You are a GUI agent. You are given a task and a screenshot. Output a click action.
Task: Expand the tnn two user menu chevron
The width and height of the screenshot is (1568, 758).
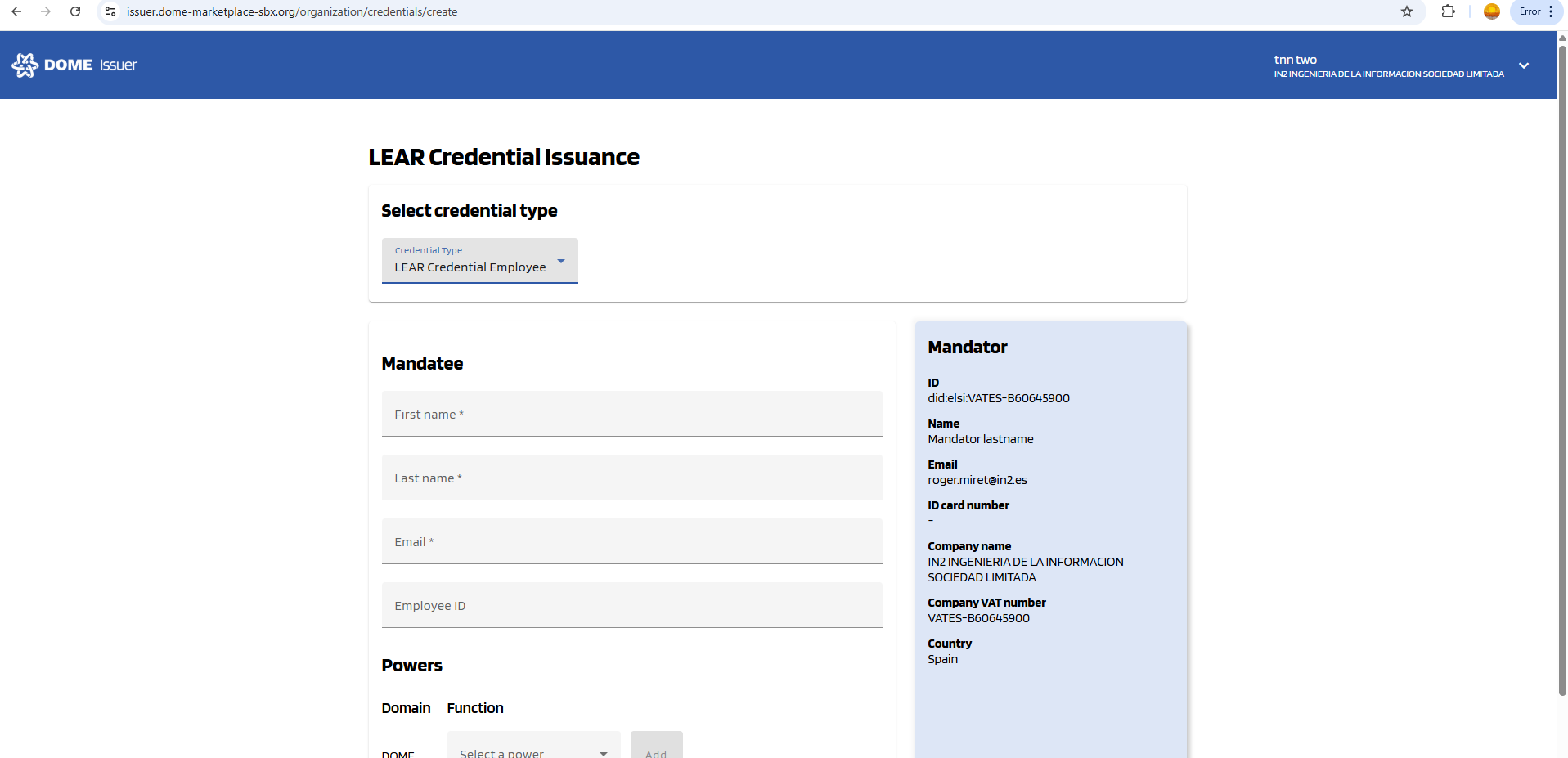coord(1524,65)
